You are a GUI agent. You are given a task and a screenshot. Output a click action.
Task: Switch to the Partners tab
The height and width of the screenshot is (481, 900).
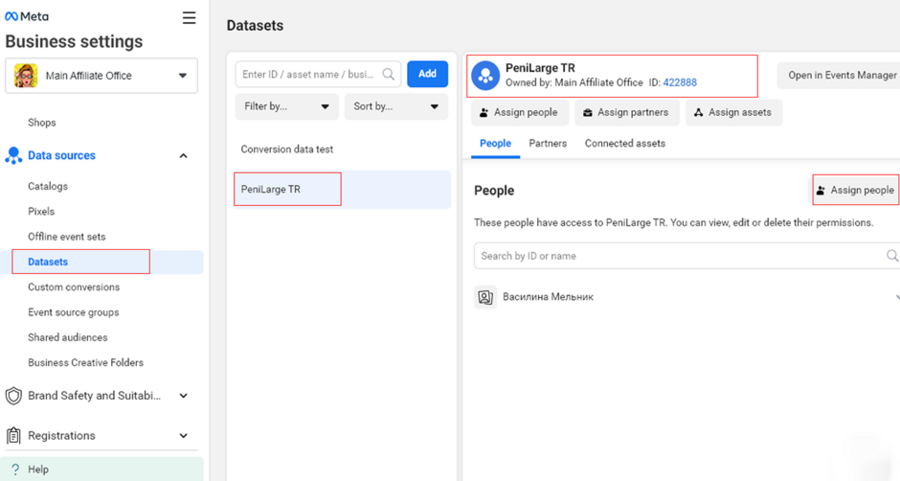pyautogui.click(x=548, y=143)
